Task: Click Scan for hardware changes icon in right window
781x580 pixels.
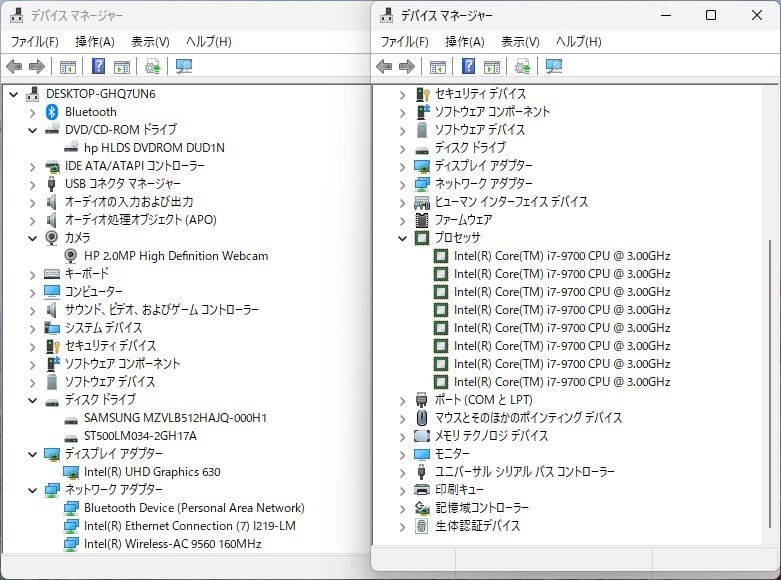Action: pos(554,66)
